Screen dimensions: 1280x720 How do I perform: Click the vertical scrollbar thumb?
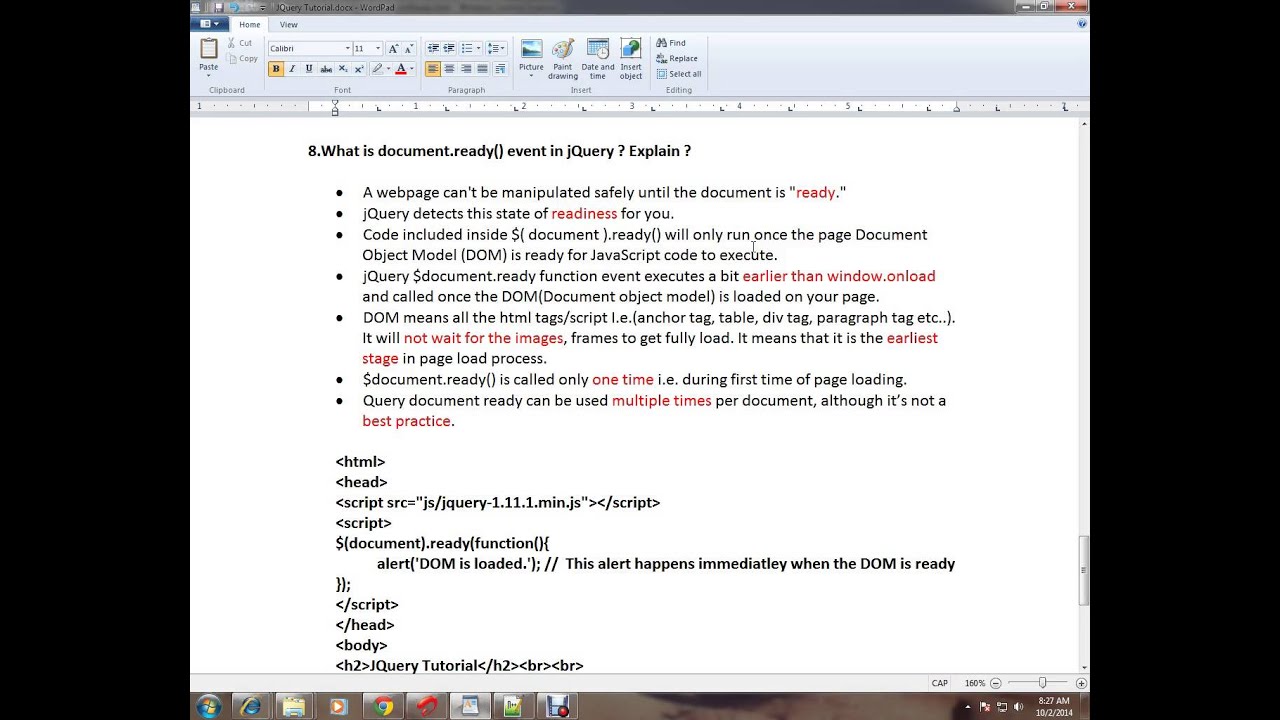tap(1083, 571)
